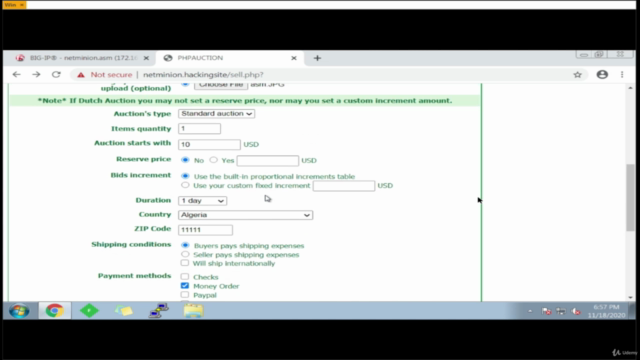Open the Duration dropdown

tap(202, 201)
